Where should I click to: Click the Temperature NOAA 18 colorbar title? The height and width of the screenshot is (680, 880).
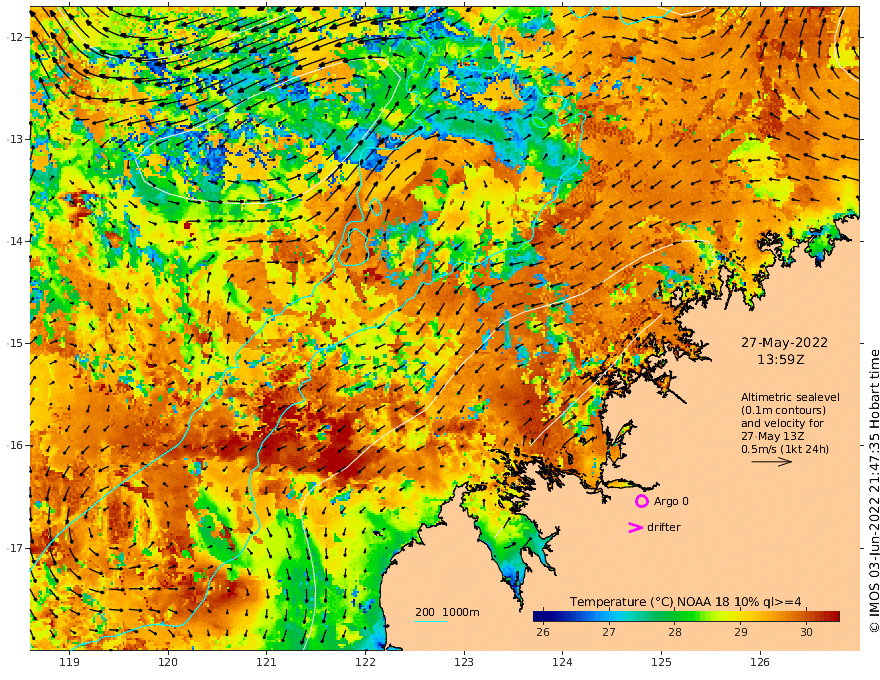pyautogui.click(x=685, y=602)
